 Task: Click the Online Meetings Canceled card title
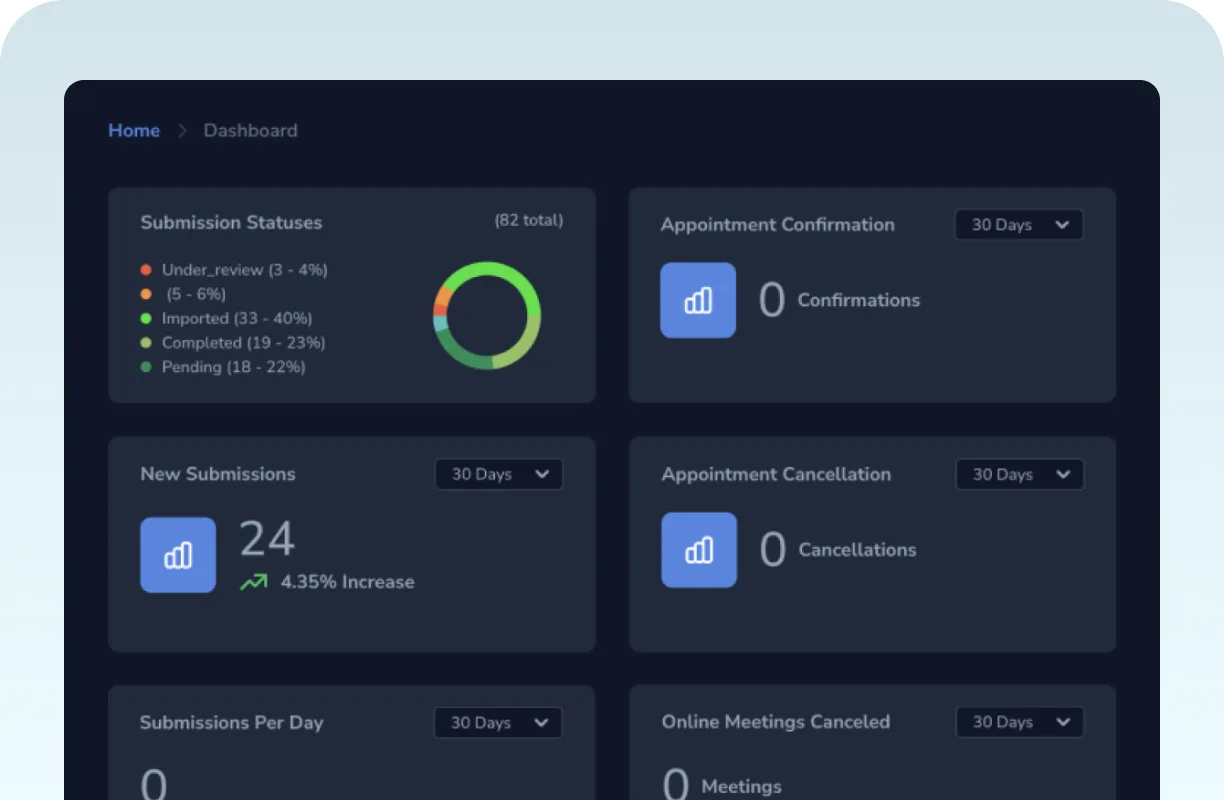[776, 722]
